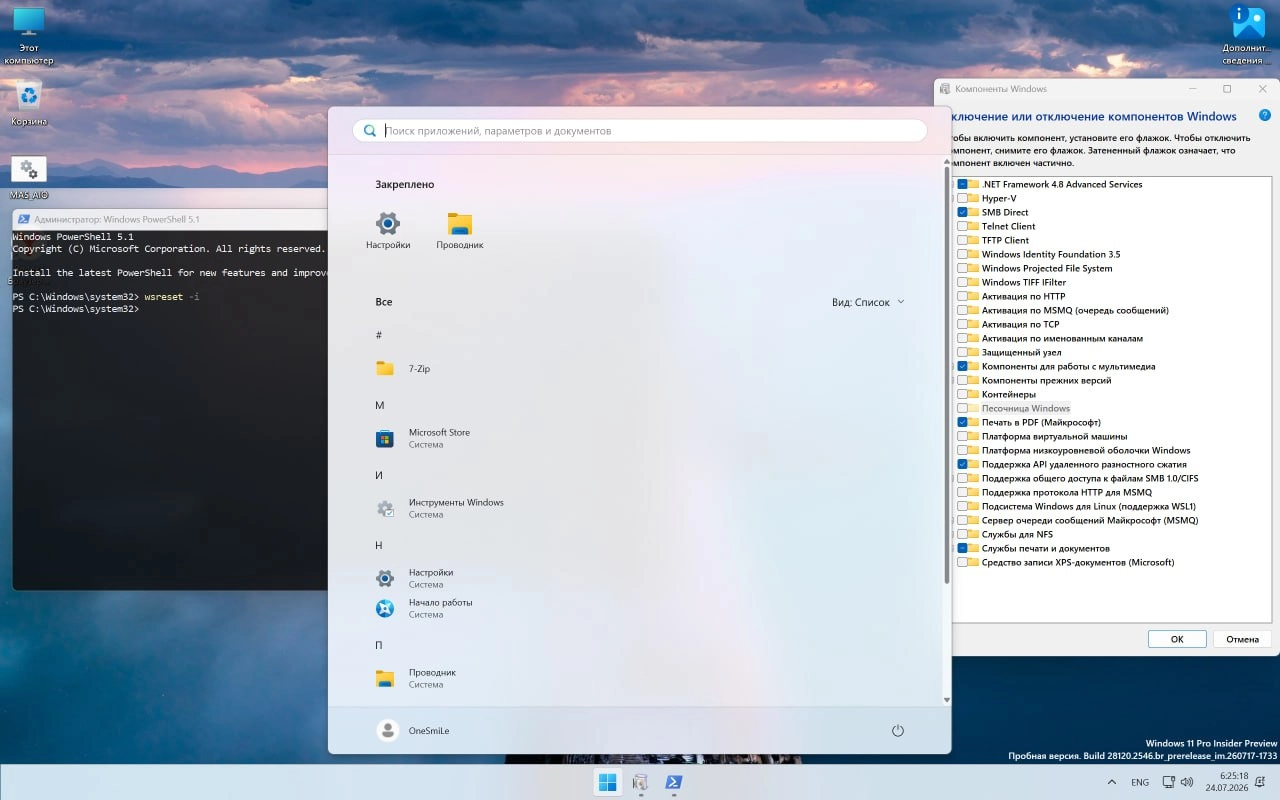Click the OK button in Компоненты Windows
Screen dimensions: 1280x800
(1177, 639)
